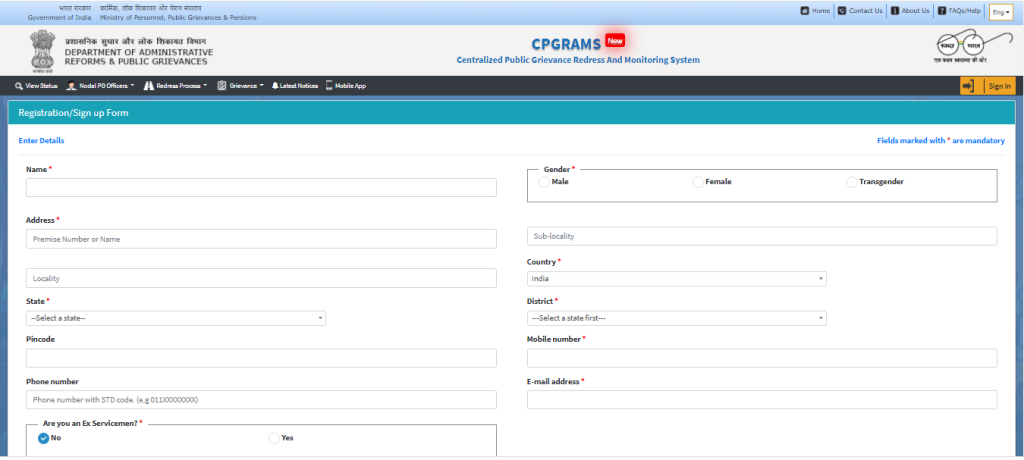Click the Enter Details heading text
This screenshot has width=1024, height=460.
[x=41, y=140]
